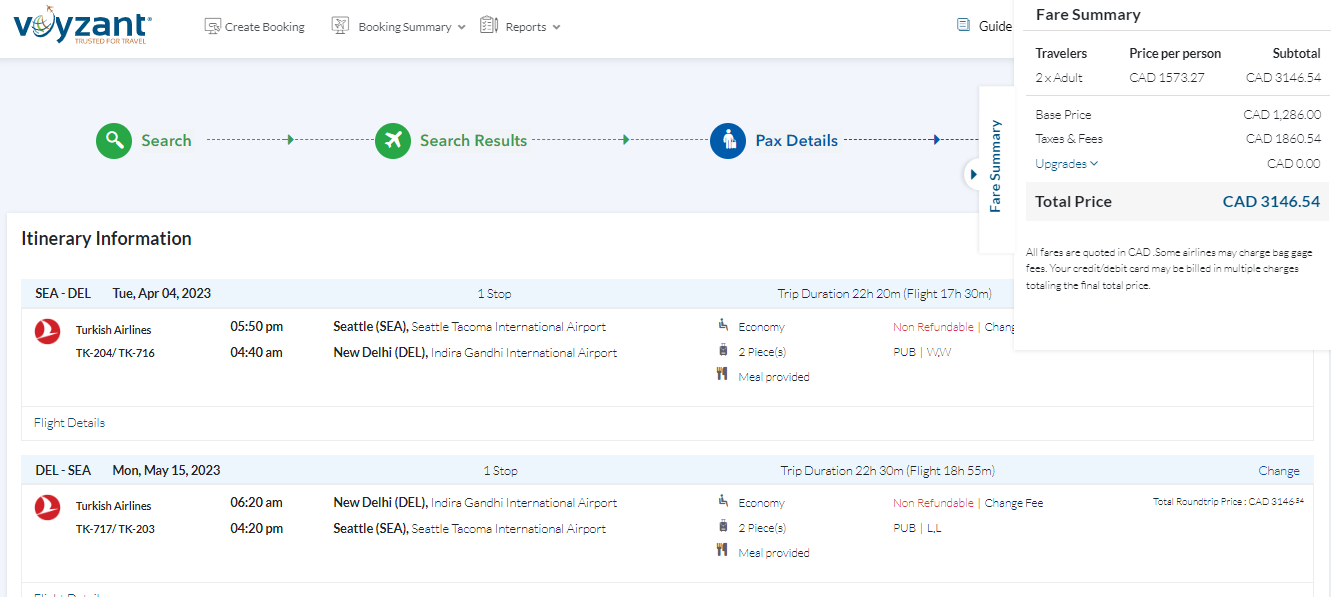This screenshot has height=597, width=1331.
Task: Select the vertical Fare Summary tab
Action: coord(995,166)
